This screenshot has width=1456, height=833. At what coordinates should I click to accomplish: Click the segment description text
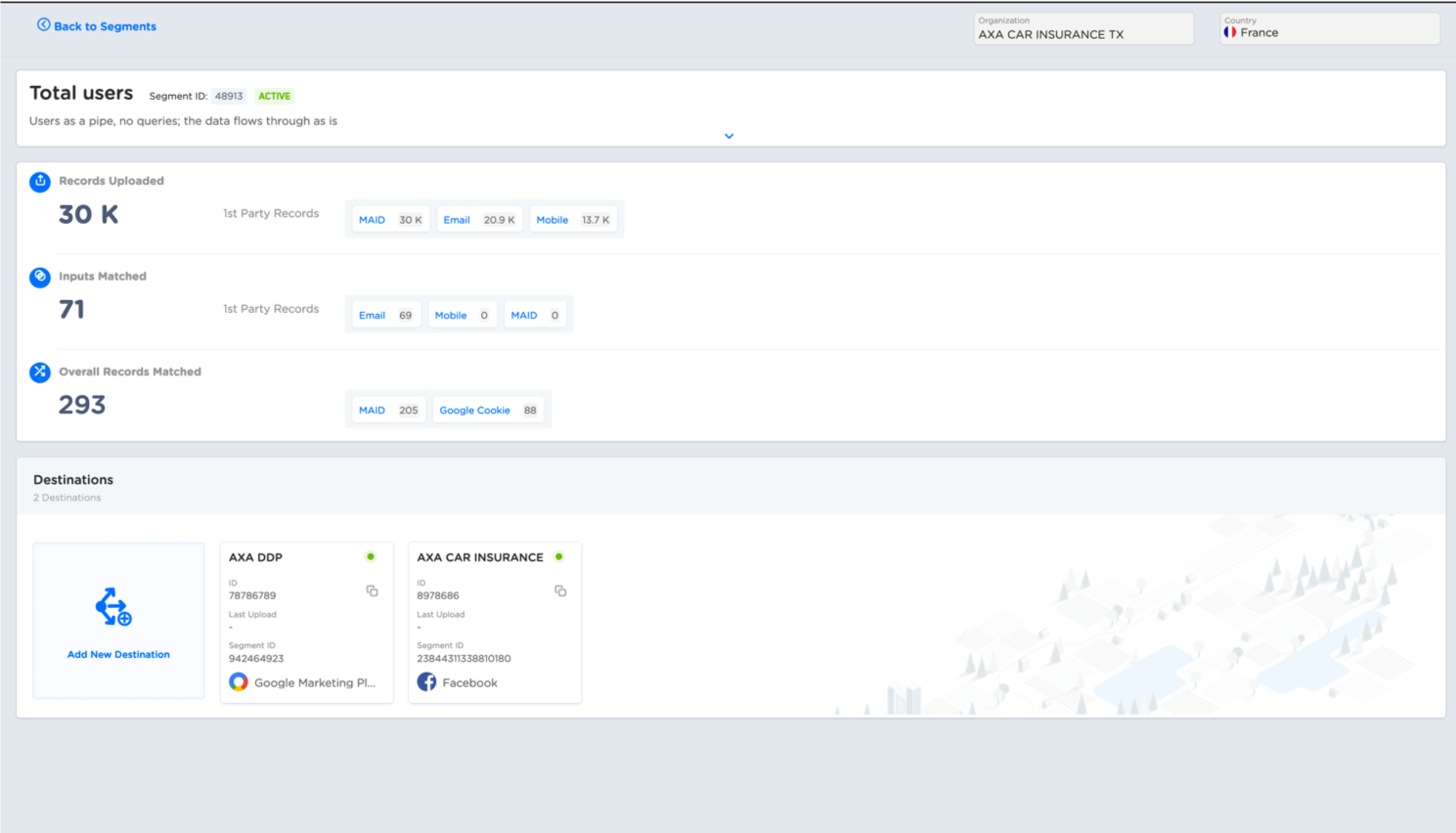click(x=183, y=121)
